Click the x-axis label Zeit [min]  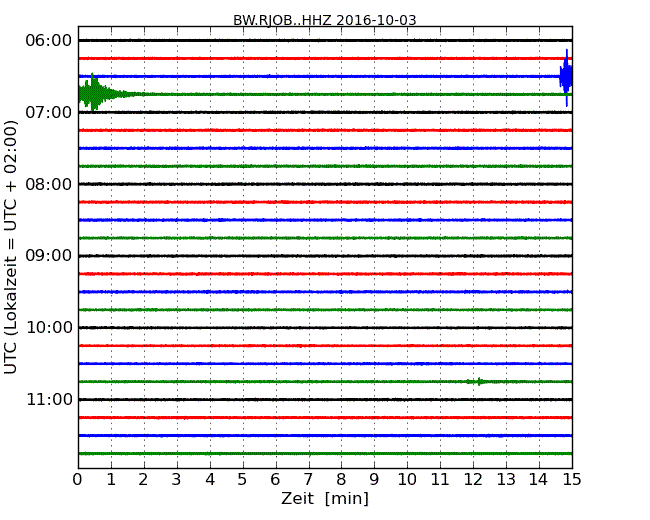[x=325, y=498]
